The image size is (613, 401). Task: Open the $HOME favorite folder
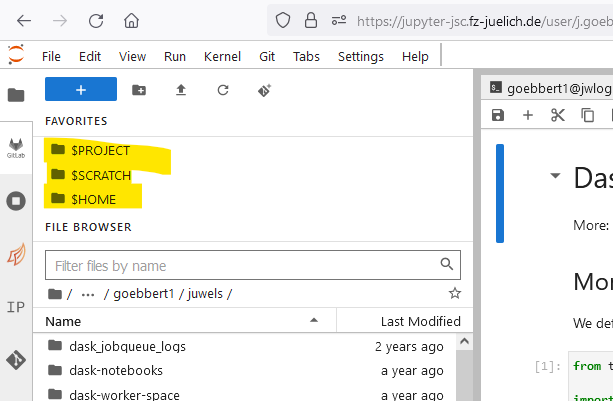(84, 199)
